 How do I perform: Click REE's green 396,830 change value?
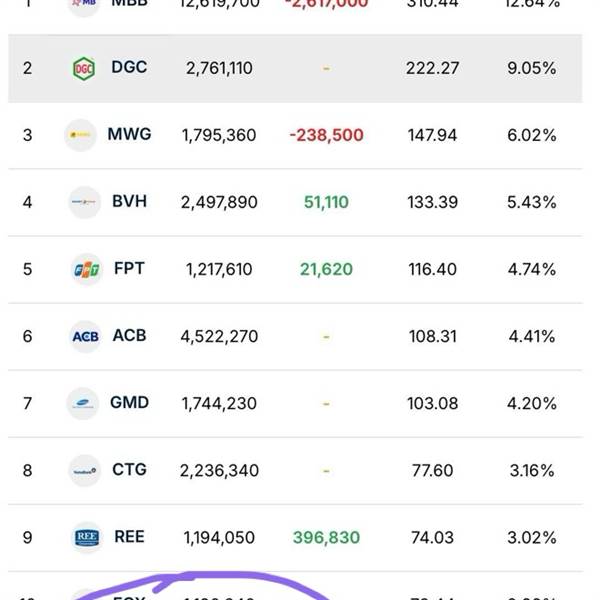326,538
